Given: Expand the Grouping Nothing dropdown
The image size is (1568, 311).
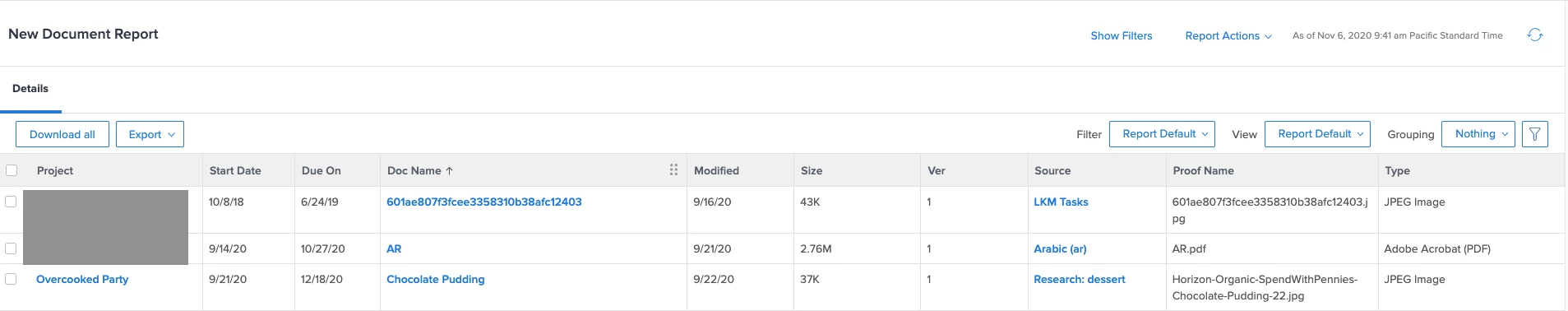Looking at the screenshot, I should pos(1478,134).
